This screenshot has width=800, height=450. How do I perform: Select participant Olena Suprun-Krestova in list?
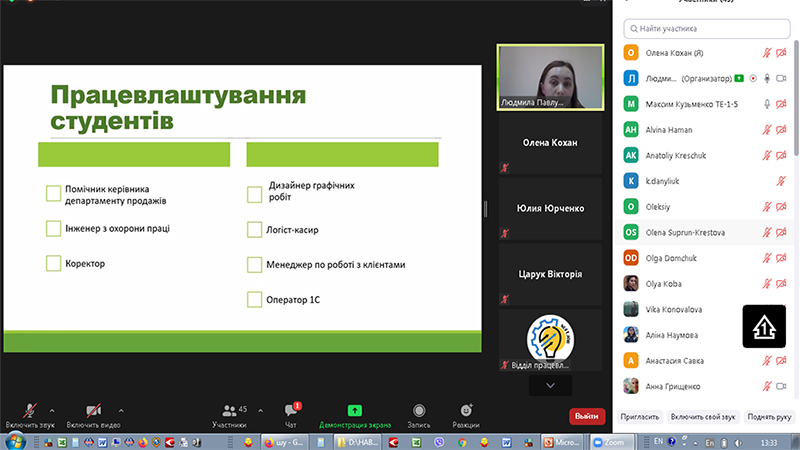pos(704,233)
